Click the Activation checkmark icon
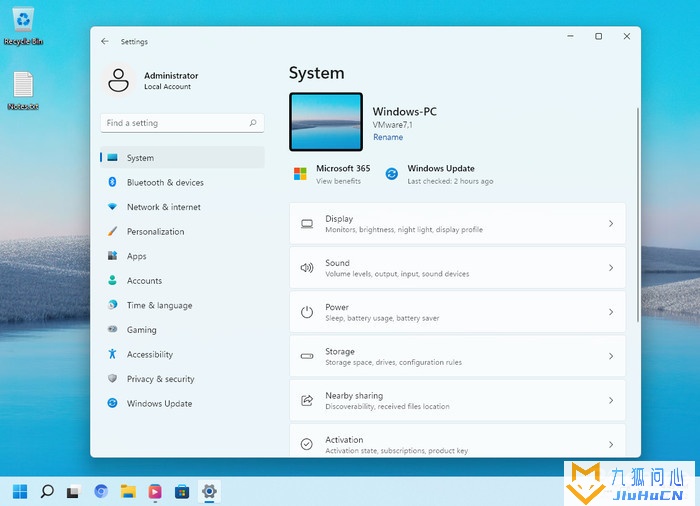 coord(307,444)
